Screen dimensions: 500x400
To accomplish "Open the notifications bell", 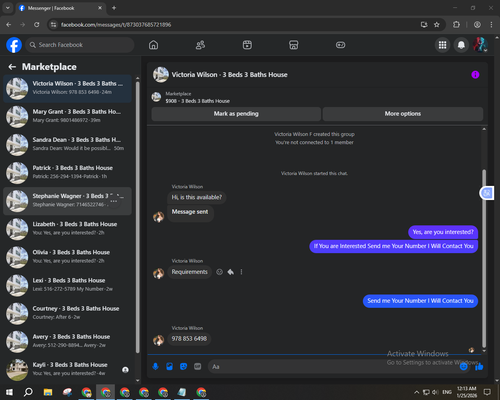I will point(461,45).
